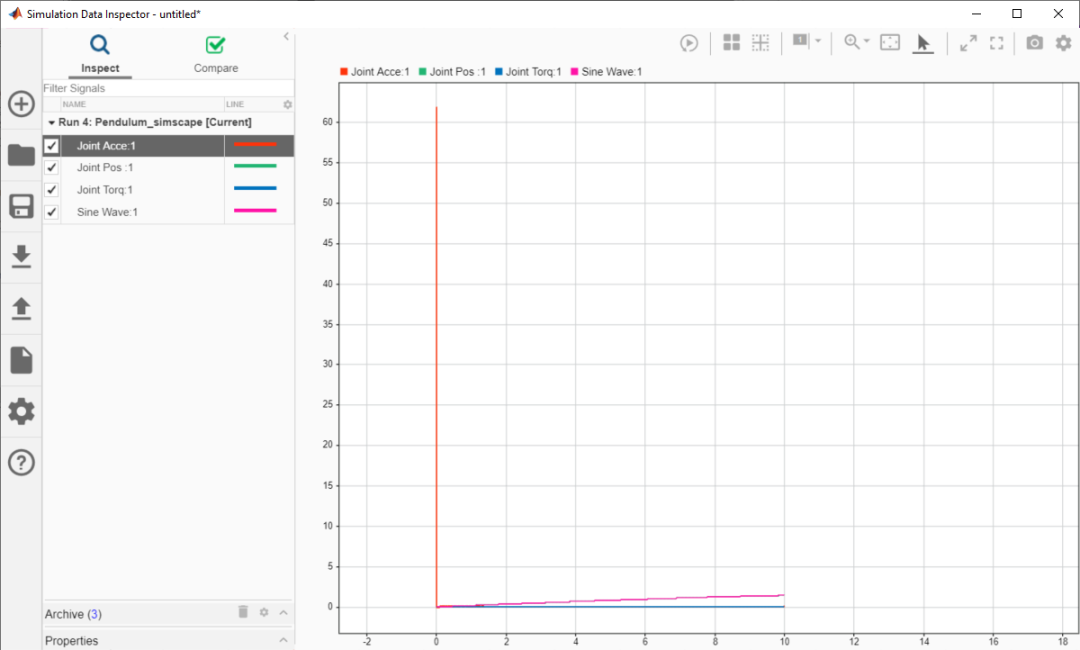The image size is (1080, 650).
Task: Switch to the Compare tab
Action: pyautogui.click(x=216, y=53)
